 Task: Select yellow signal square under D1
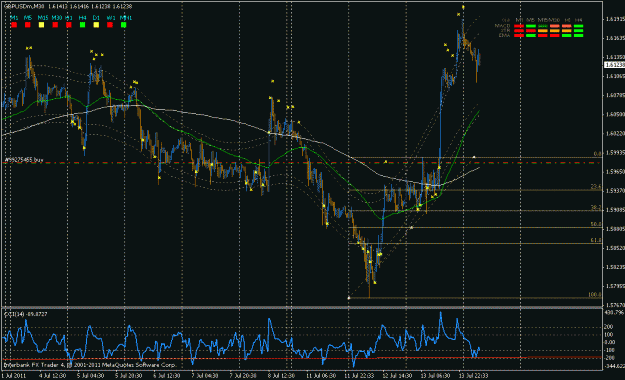click(x=96, y=25)
